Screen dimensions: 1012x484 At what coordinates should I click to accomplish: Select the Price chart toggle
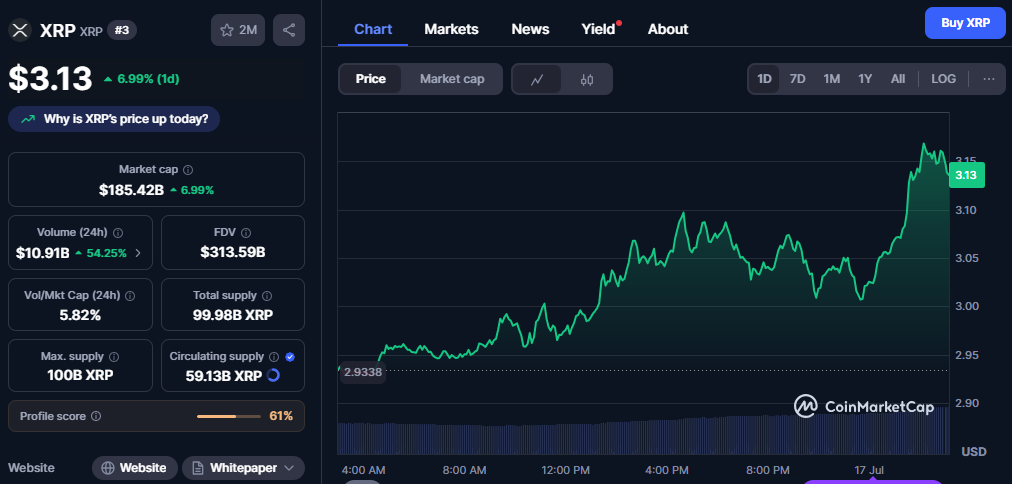tap(370, 79)
